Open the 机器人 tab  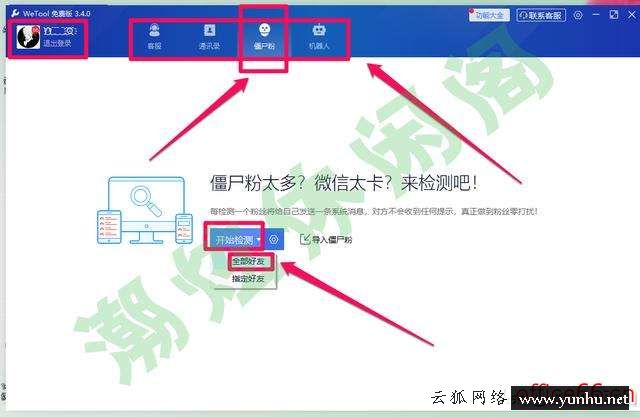tap(319, 37)
